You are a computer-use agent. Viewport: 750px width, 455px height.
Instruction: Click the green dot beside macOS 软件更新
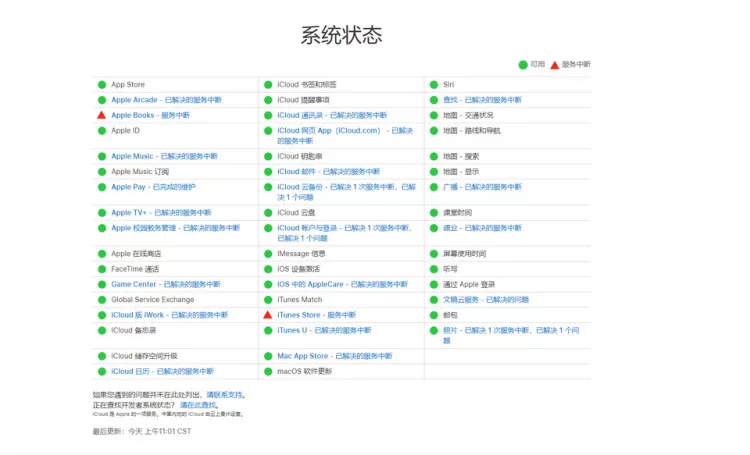click(268, 372)
